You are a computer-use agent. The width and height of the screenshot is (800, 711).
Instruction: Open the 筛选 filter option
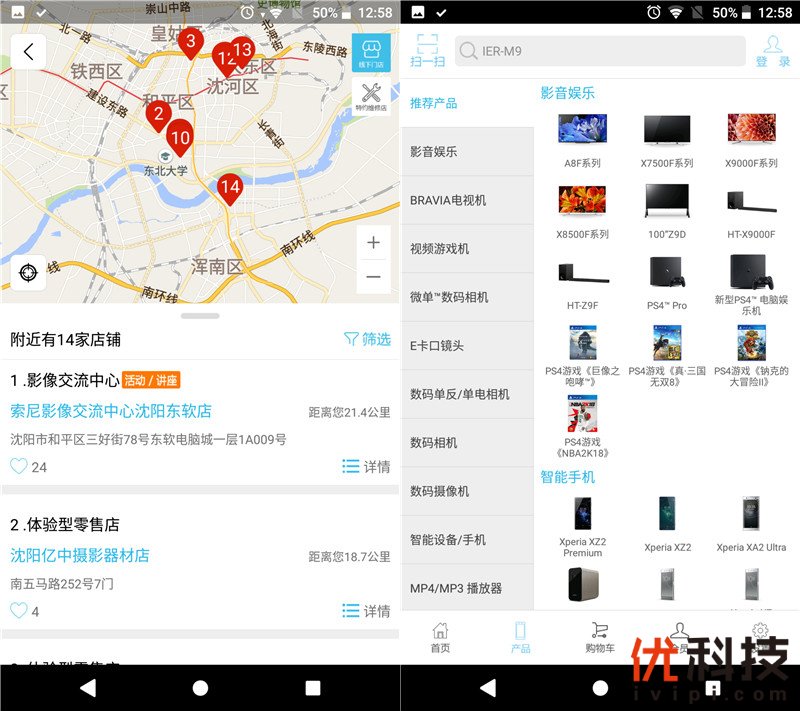[x=367, y=339]
